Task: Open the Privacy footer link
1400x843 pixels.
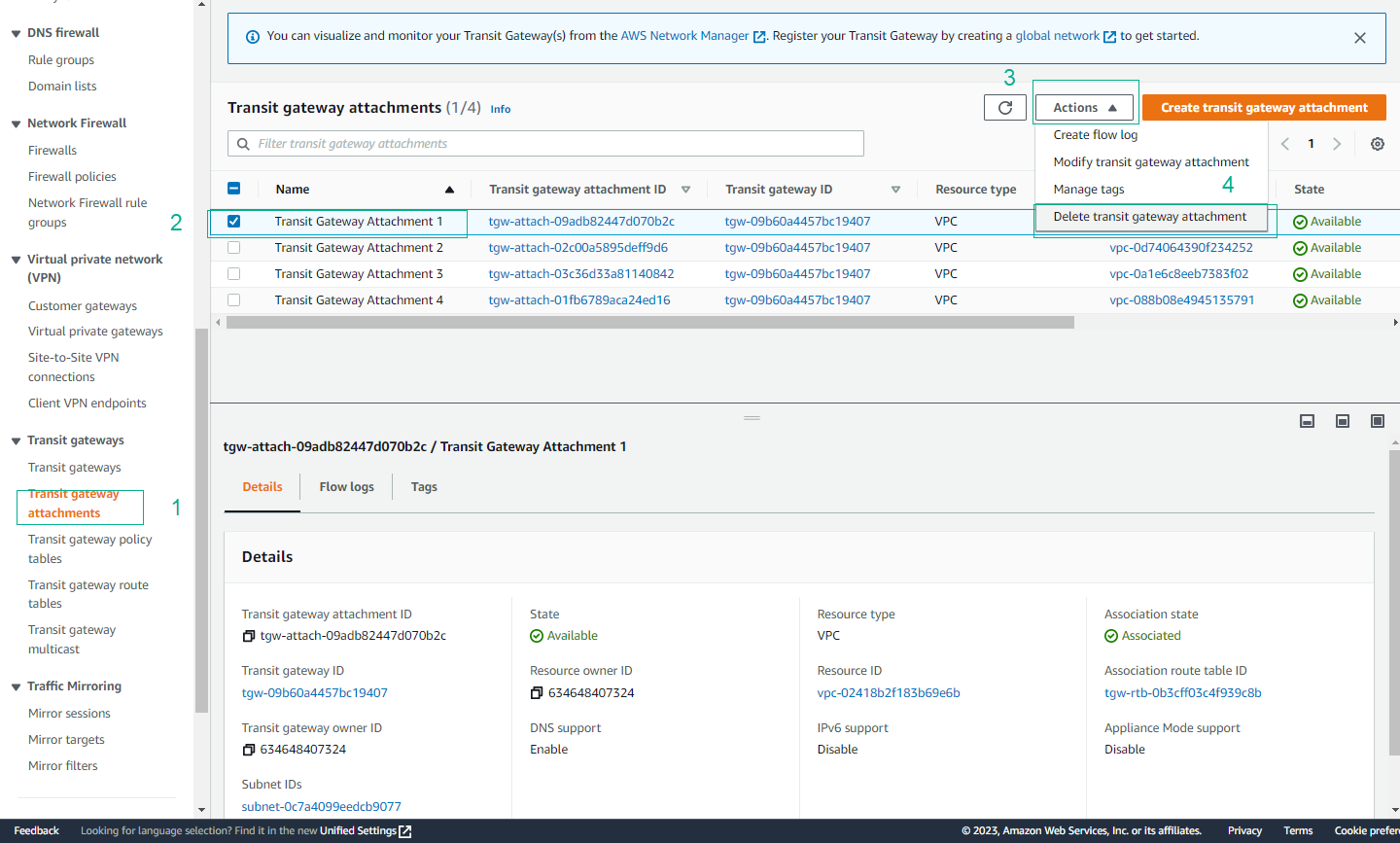Action: click(1244, 831)
